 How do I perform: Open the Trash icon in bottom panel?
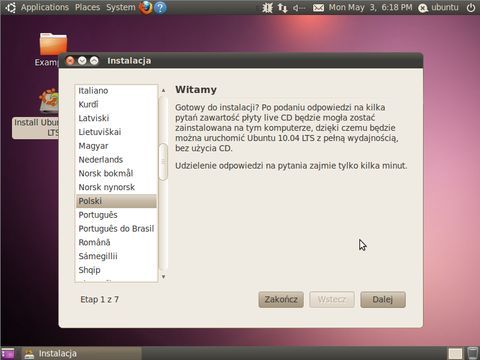pos(472,353)
